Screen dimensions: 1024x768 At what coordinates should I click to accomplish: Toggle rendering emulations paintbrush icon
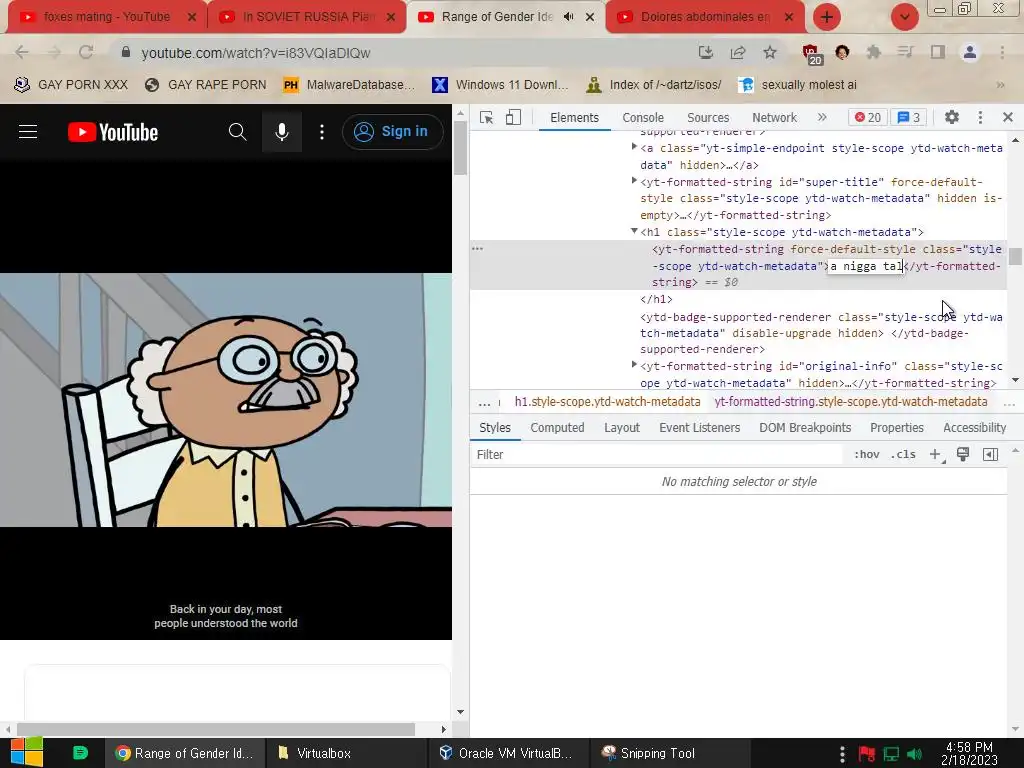point(963,455)
